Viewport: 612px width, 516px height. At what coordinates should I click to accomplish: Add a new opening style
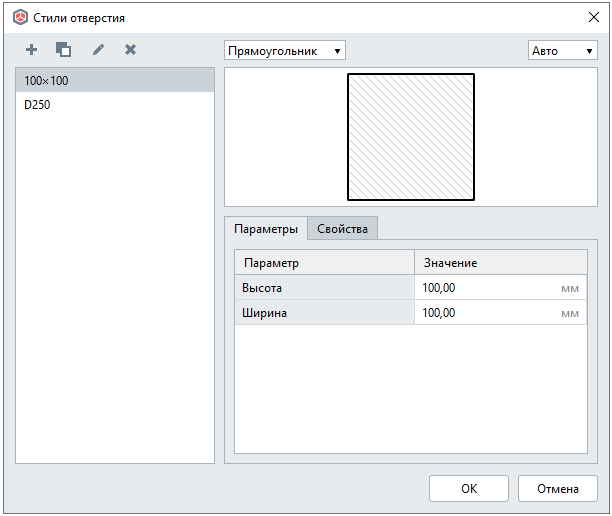click(x=32, y=49)
